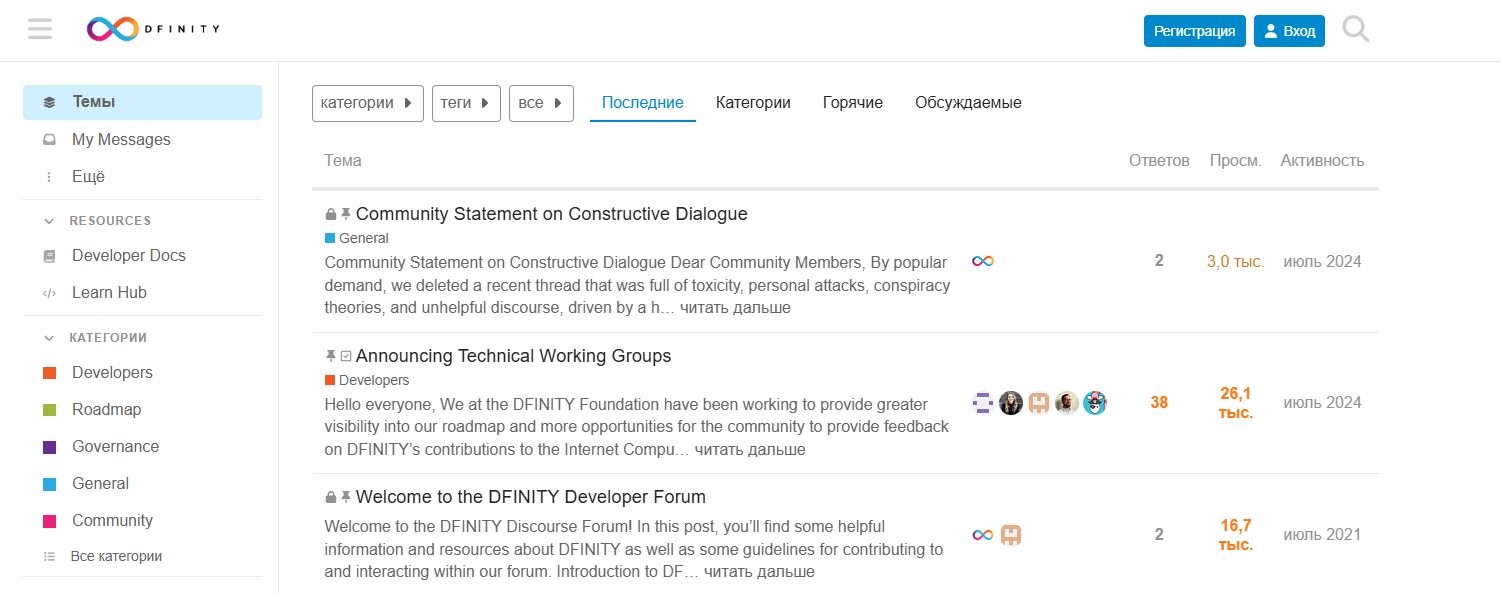Open the категории filter dropdown

pyautogui.click(x=367, y=103)
